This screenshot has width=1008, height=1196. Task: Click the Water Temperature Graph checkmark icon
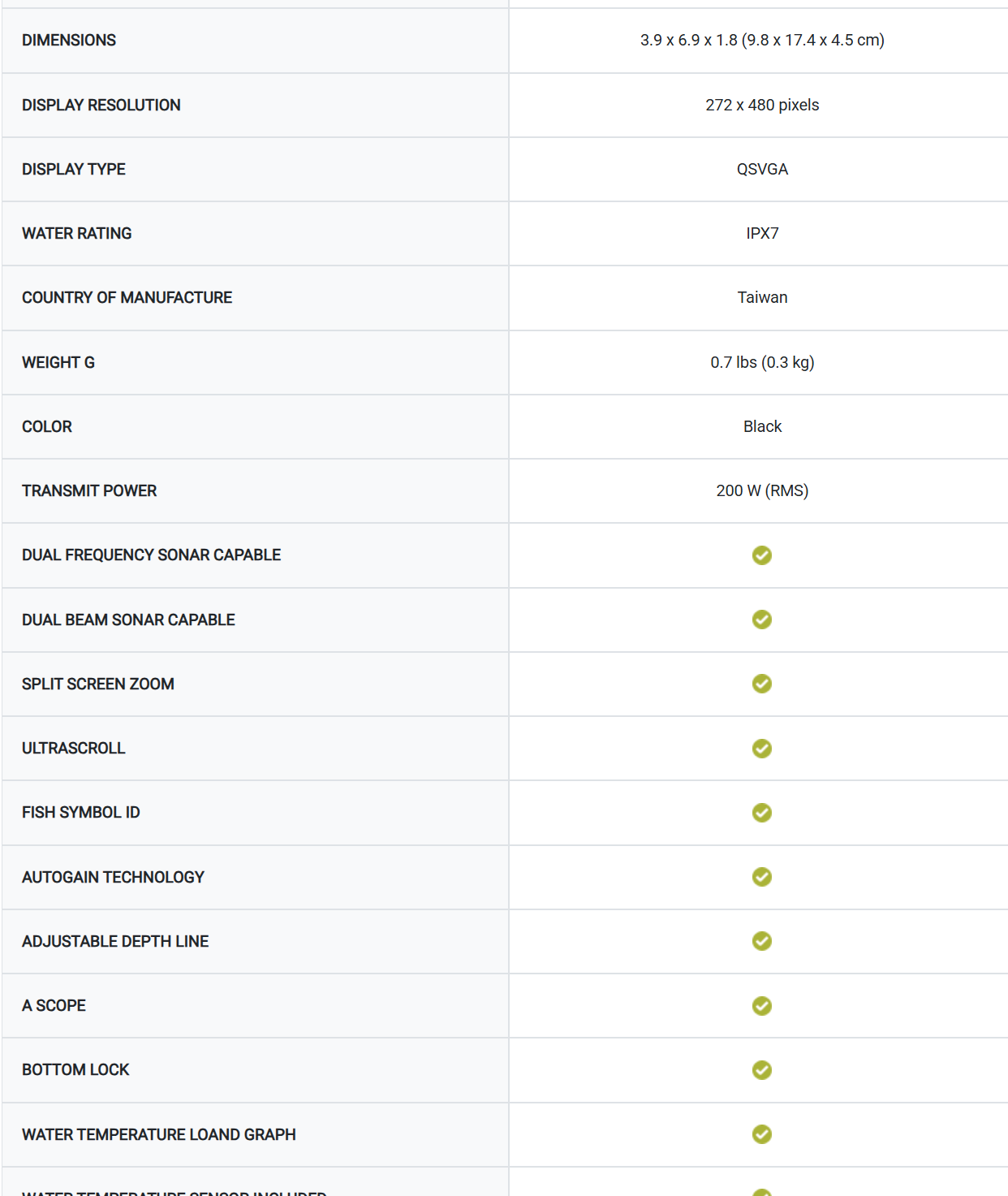point(761,1134)
